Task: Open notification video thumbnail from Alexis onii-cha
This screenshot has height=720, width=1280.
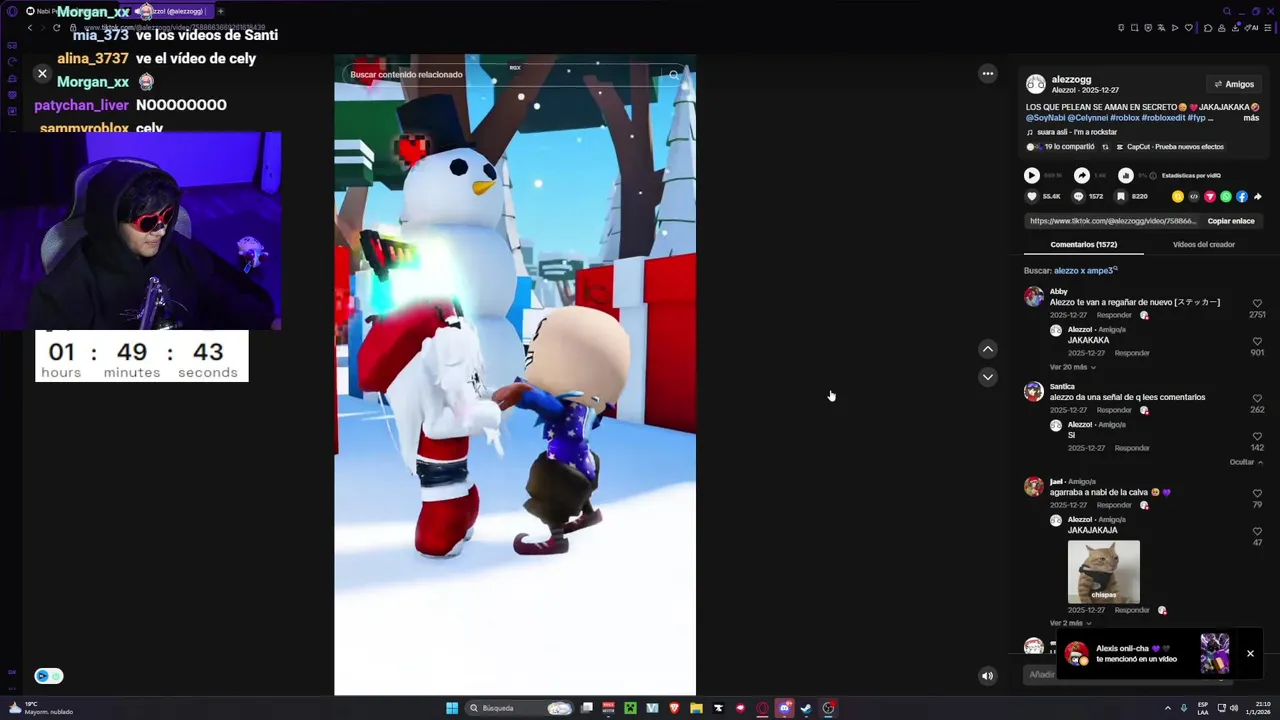Action: (1215, 653)
